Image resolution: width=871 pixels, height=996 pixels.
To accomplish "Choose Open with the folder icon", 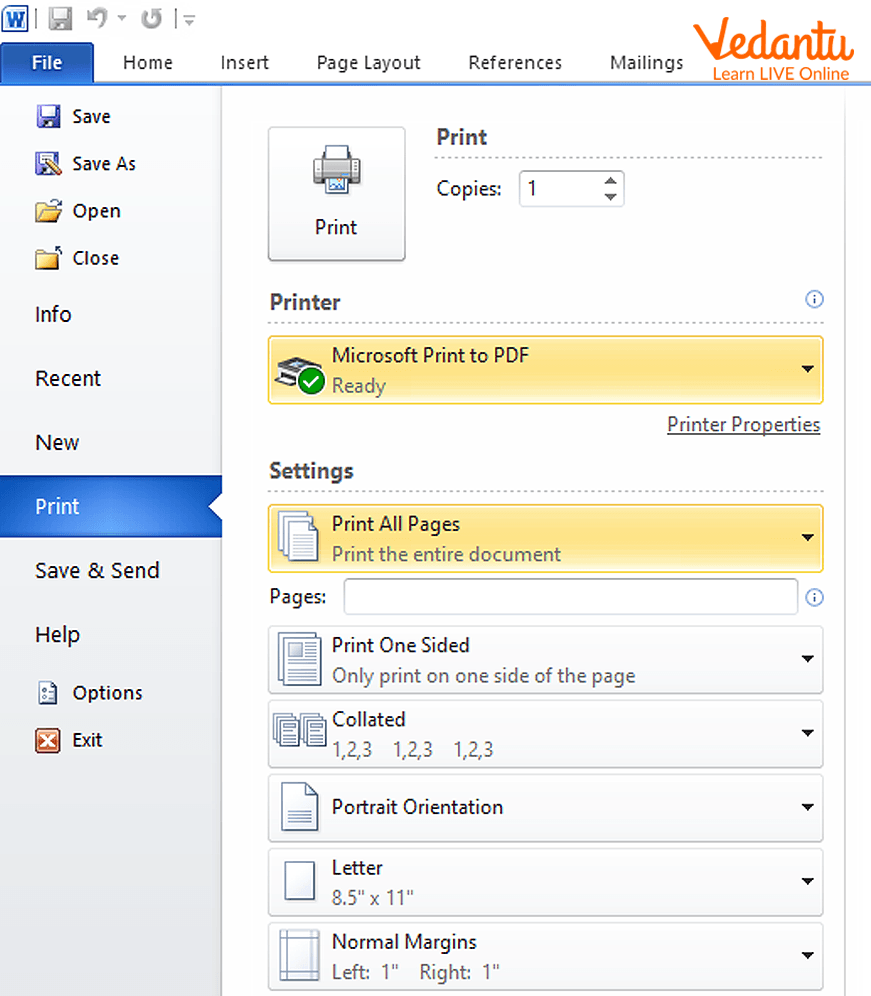I will [x=95, y=211].
